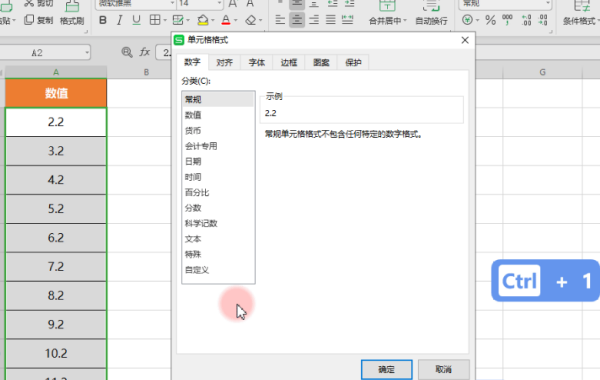
Task: Confirm with the 确定 button
Action: 386,369
